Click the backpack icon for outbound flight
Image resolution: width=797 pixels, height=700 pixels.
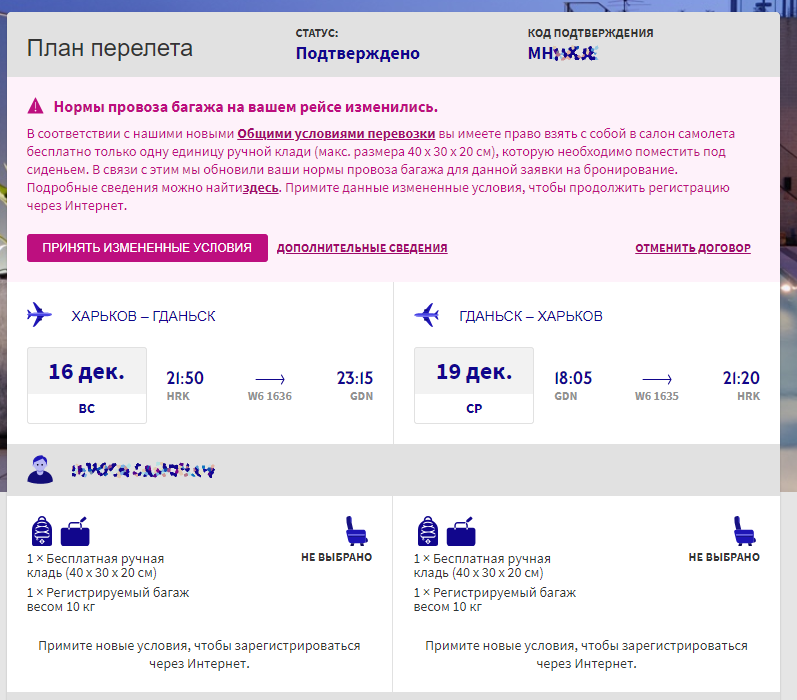coord(42,531)
